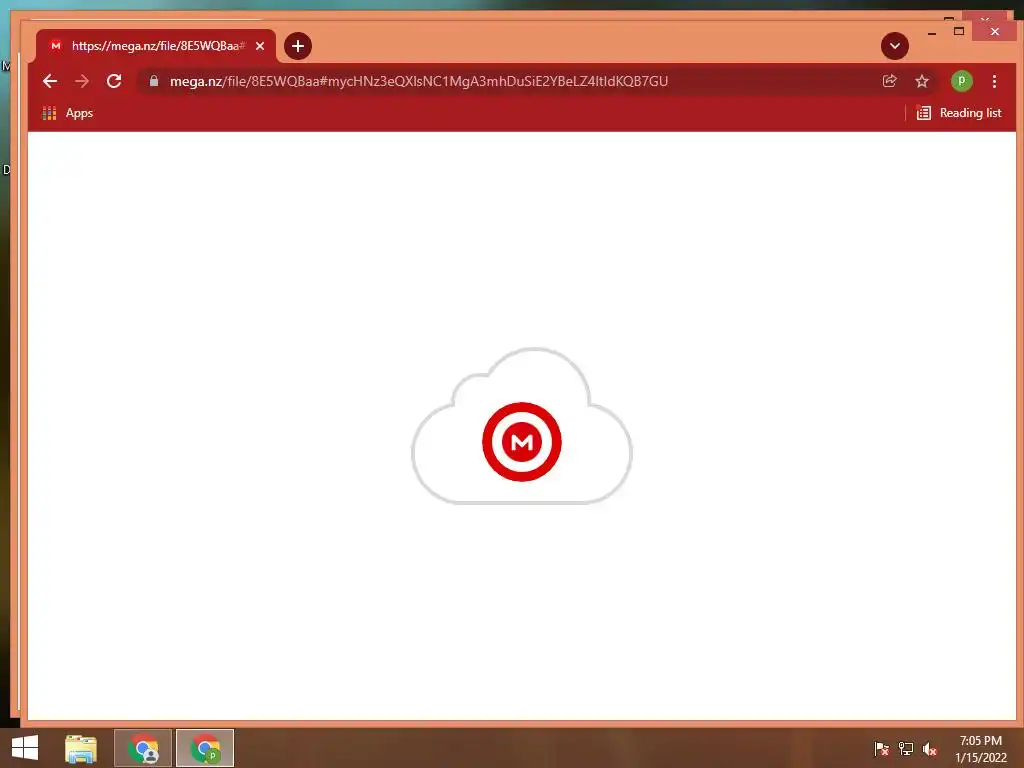This screenshot has height=768, width=1024.
Task: Open the Apps bookmarks shortcut
Action: point(68,113)
